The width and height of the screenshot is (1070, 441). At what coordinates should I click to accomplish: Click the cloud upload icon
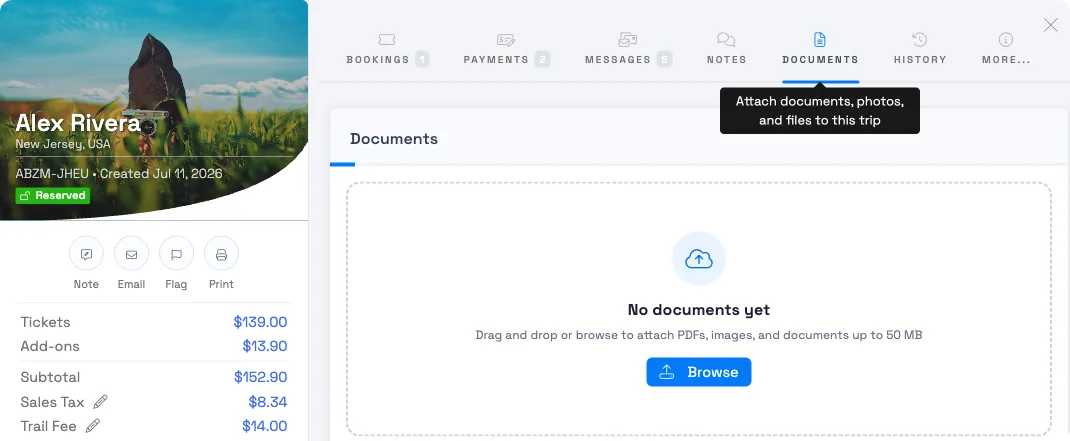click(699, 258)
